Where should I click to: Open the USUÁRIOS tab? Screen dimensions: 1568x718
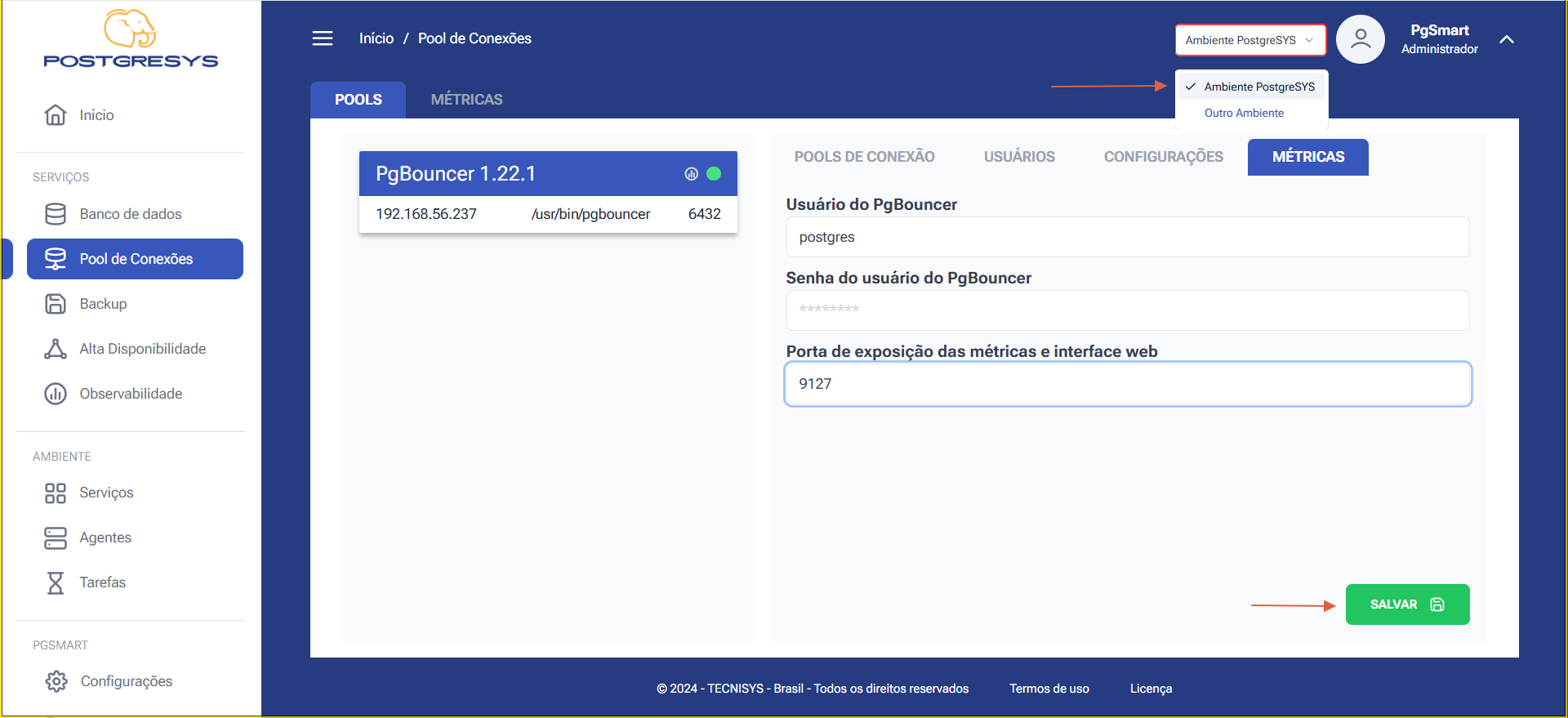[1019, 157]
